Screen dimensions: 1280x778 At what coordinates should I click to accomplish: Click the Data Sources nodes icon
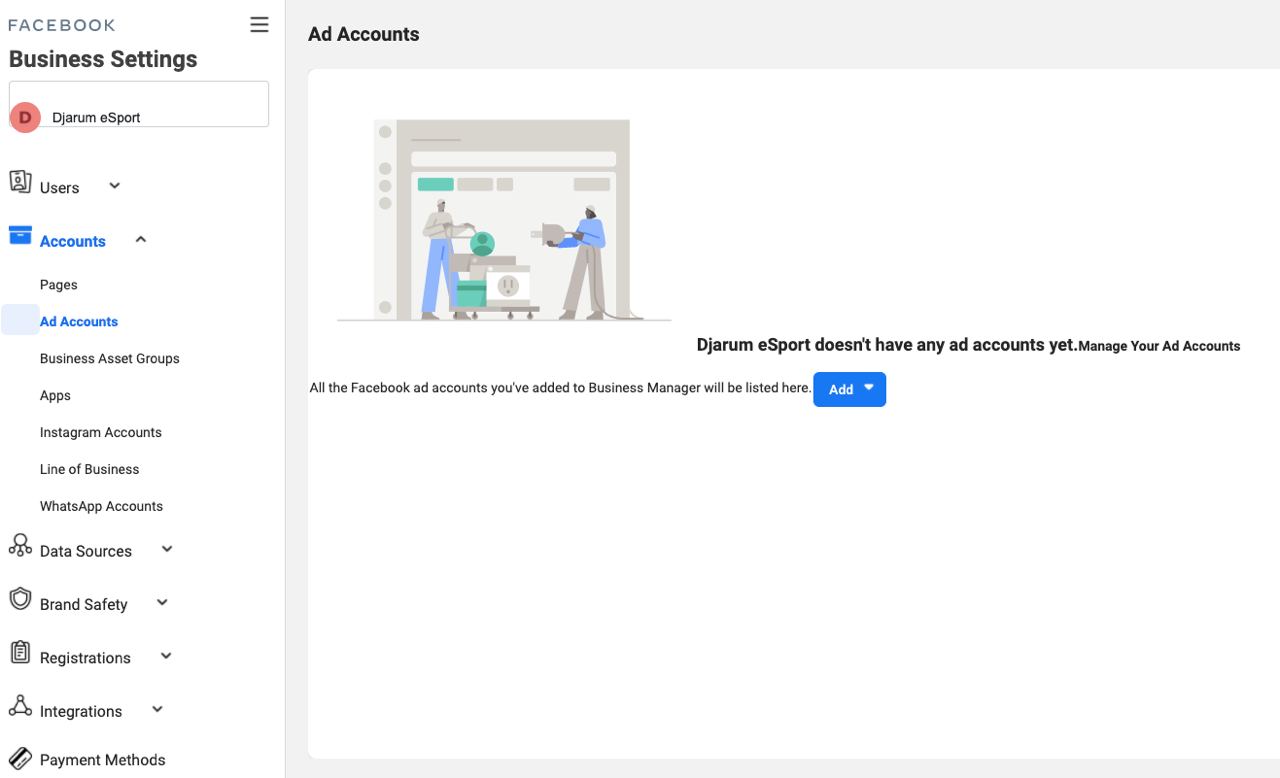pyautogui.click(x=20, y=545)
